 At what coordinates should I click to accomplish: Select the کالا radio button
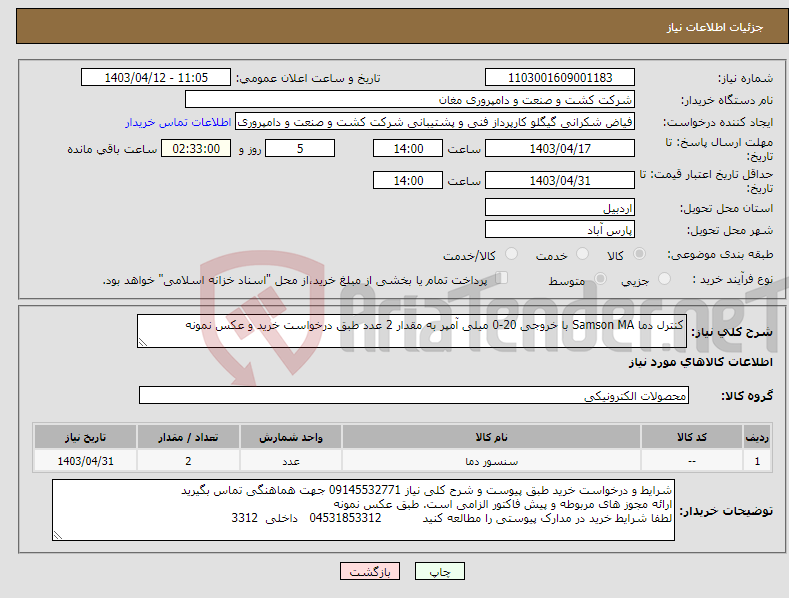click(x=640, y=254)
